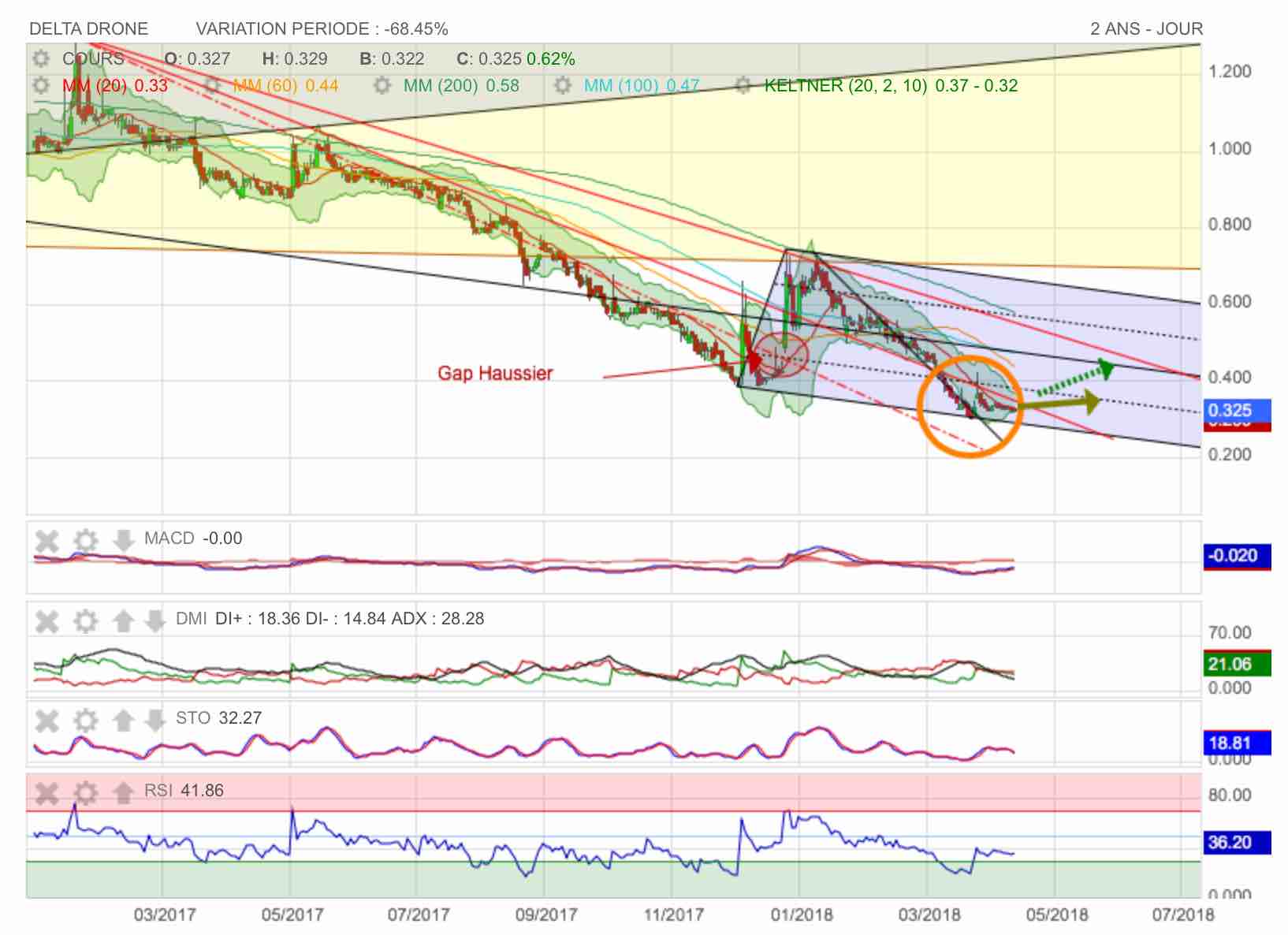Click the high price H: 0.329 value
The height and width of the screenshot is (935, 1288).
pyautogui.click(x=295, y=59)
